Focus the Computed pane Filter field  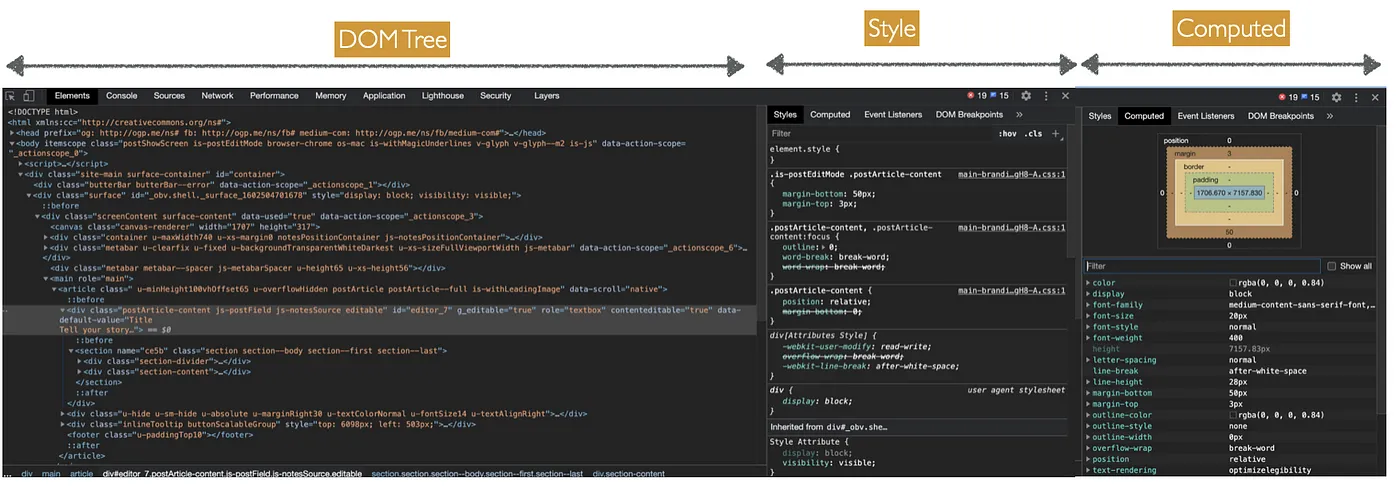tap(1203, 266)
